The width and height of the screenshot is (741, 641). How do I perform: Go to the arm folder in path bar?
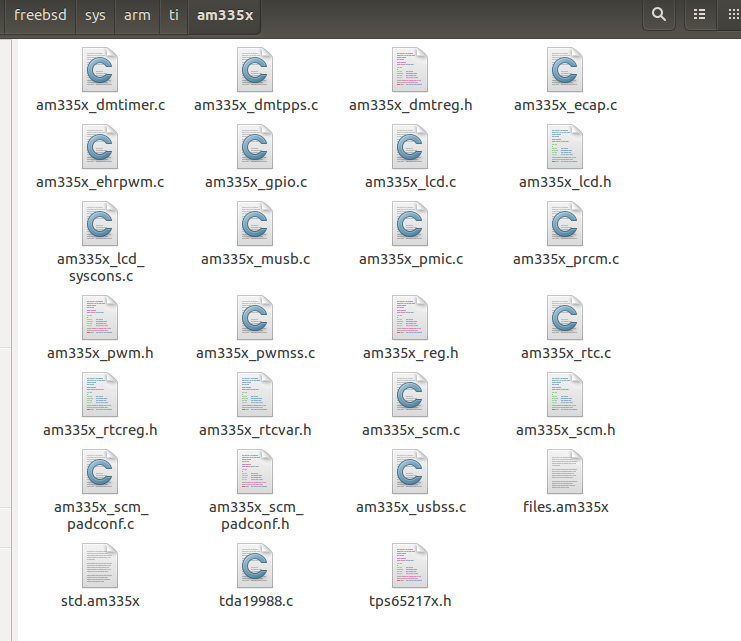[x=137, y=15]
